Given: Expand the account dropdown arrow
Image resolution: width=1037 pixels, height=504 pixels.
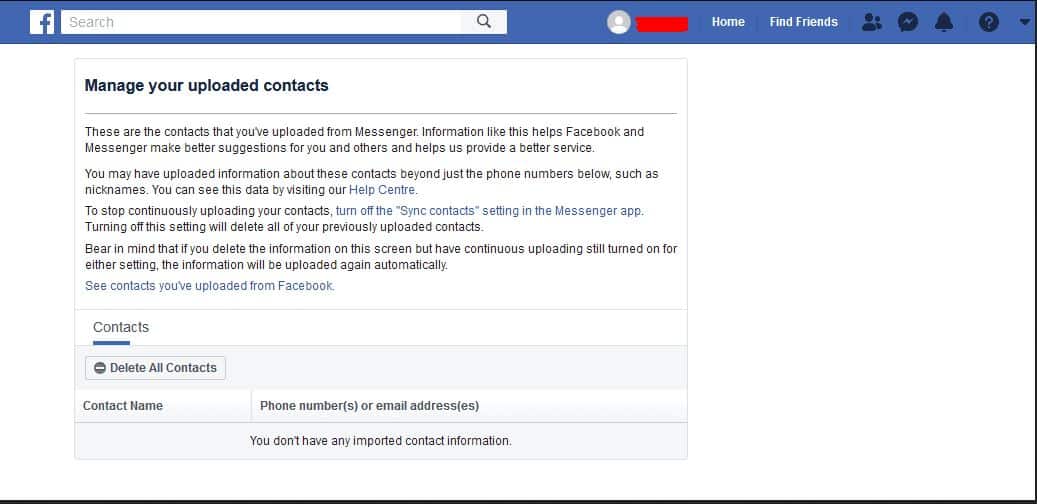Looking at the screenshot, I should (x=1024, y=22).
